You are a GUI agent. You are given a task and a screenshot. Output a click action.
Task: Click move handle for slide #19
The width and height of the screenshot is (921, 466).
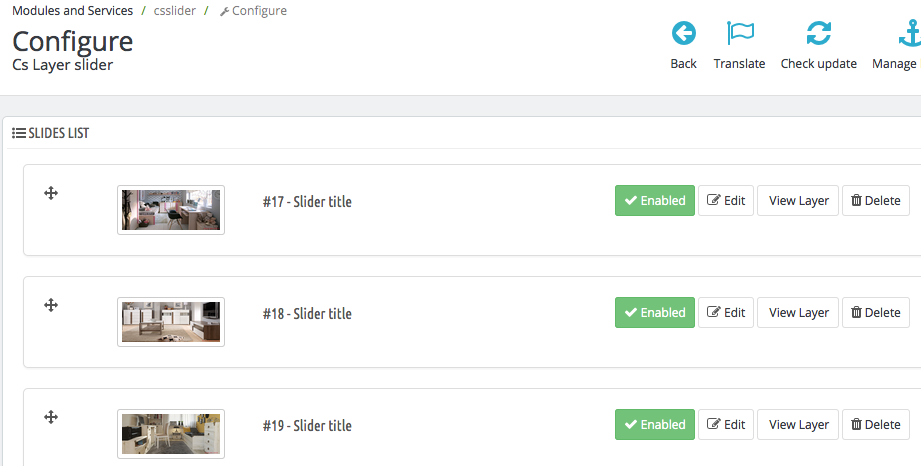pyautogui.click(x=51, y=417)
